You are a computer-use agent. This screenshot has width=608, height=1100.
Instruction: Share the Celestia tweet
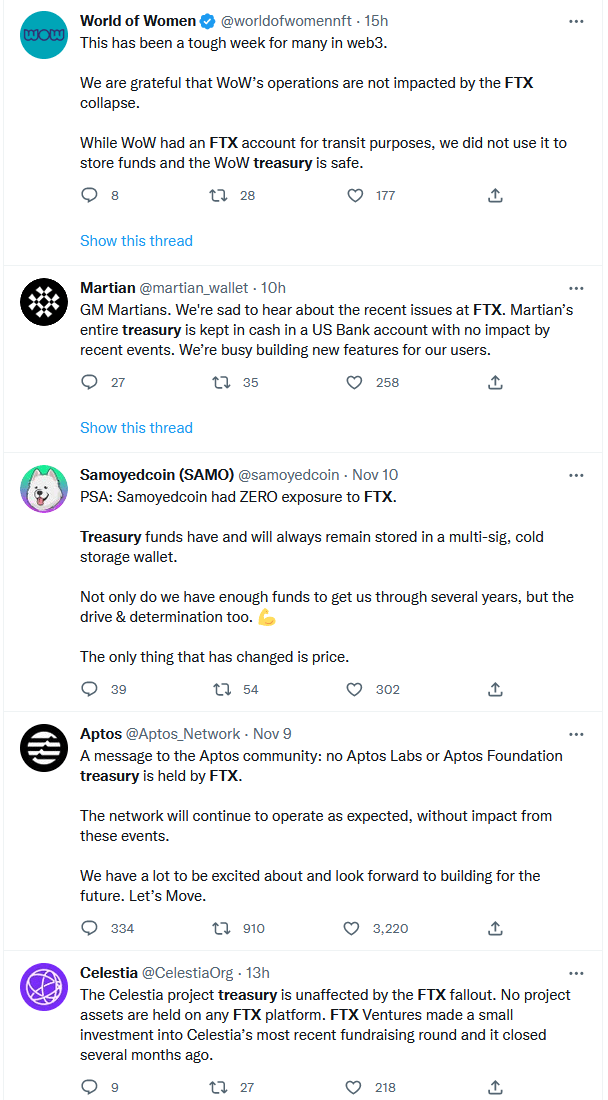tap(495, 1087)
